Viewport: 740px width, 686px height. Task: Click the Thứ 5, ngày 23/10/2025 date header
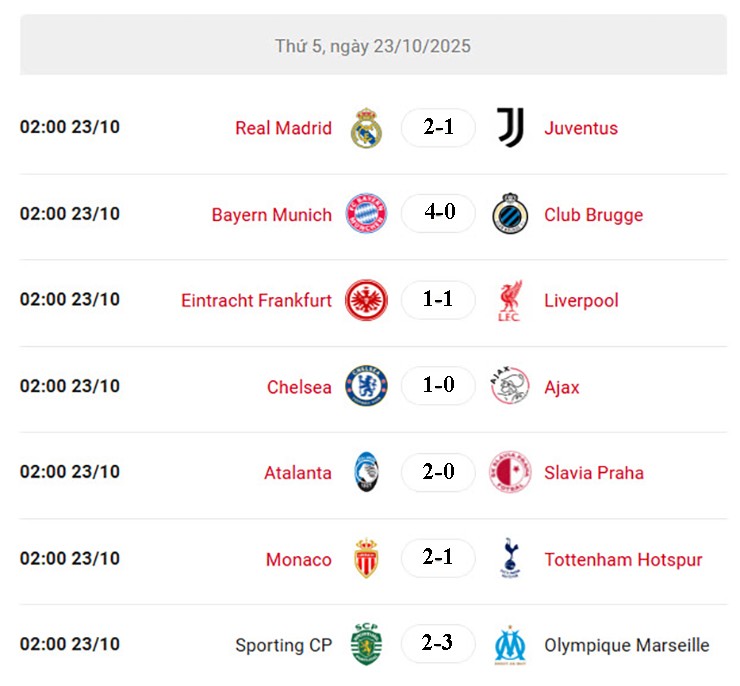tap(373, 46)
